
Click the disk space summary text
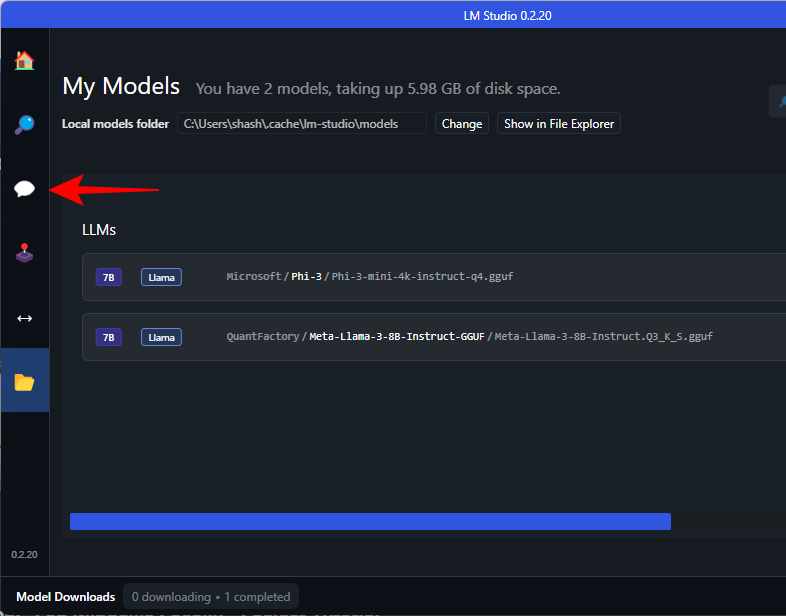tap(378, 89)
